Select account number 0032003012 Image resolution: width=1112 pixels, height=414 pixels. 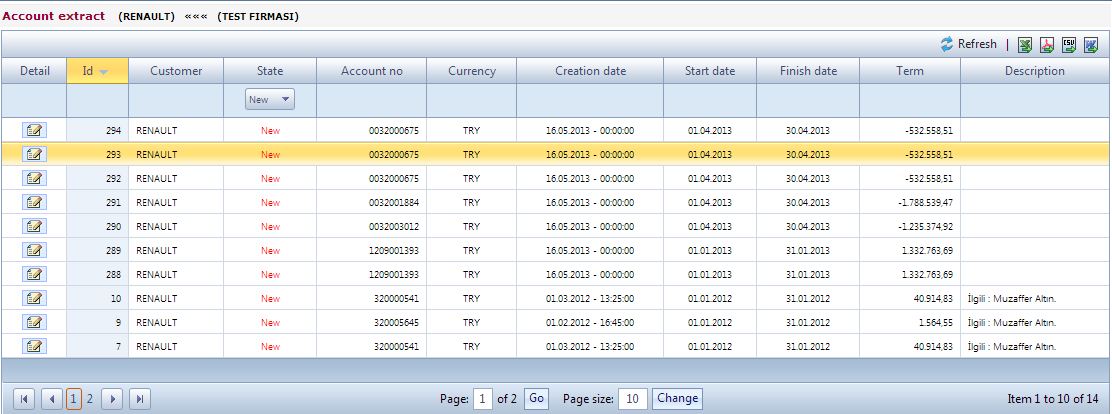coord(394,226)
